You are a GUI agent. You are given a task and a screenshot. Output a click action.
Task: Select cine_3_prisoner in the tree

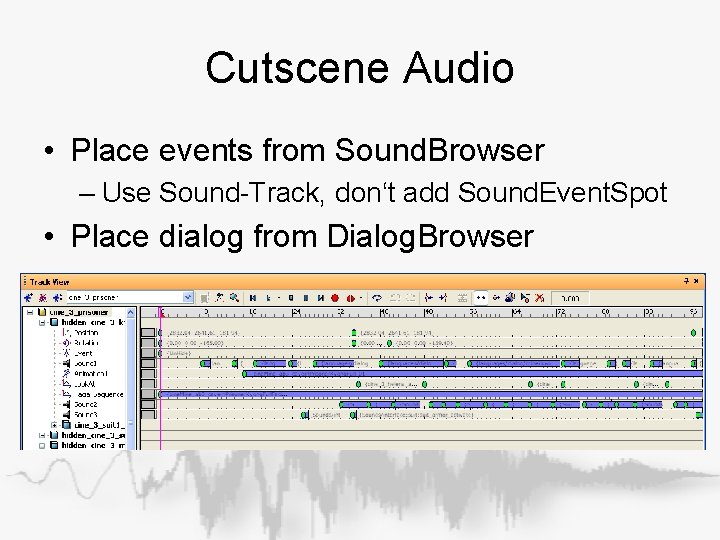[x=79, y=312]
